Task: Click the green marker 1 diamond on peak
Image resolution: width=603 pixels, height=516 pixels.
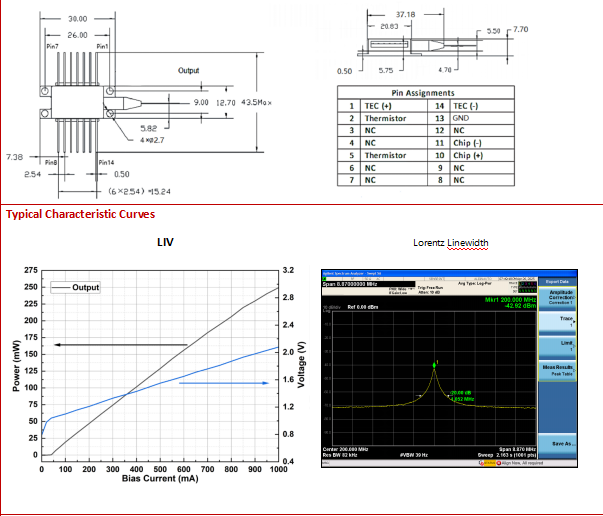Action: click(x=434, y=365)
